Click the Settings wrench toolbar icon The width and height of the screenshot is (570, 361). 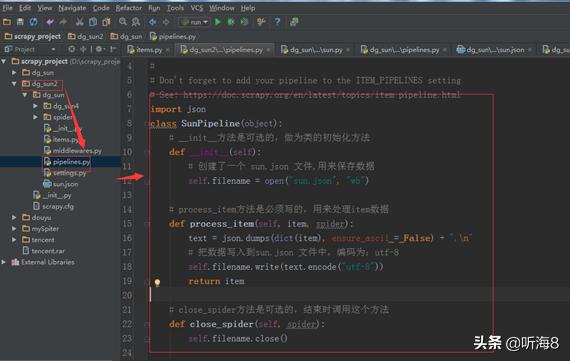pyautogui.click(x=261, y=22)
